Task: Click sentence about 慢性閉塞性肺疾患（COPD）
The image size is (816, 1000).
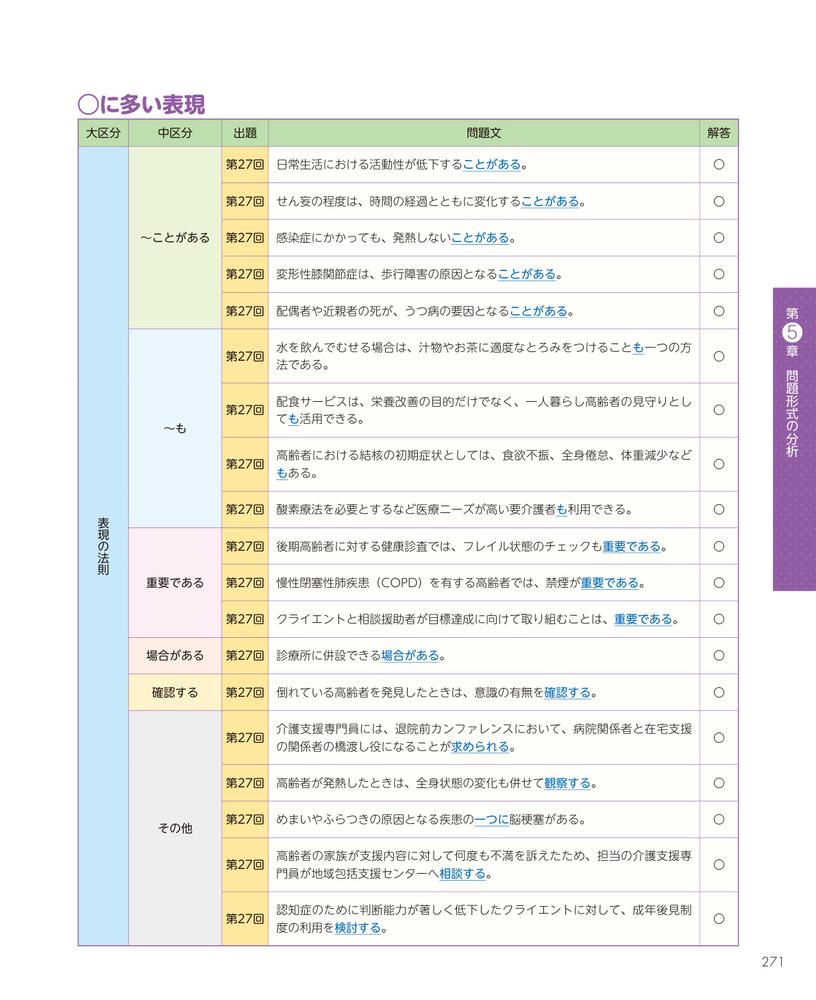Action: coord(461,583)
